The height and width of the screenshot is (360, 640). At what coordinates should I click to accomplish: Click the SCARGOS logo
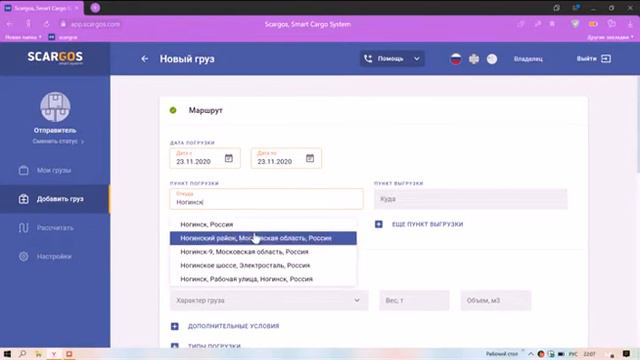55,58
